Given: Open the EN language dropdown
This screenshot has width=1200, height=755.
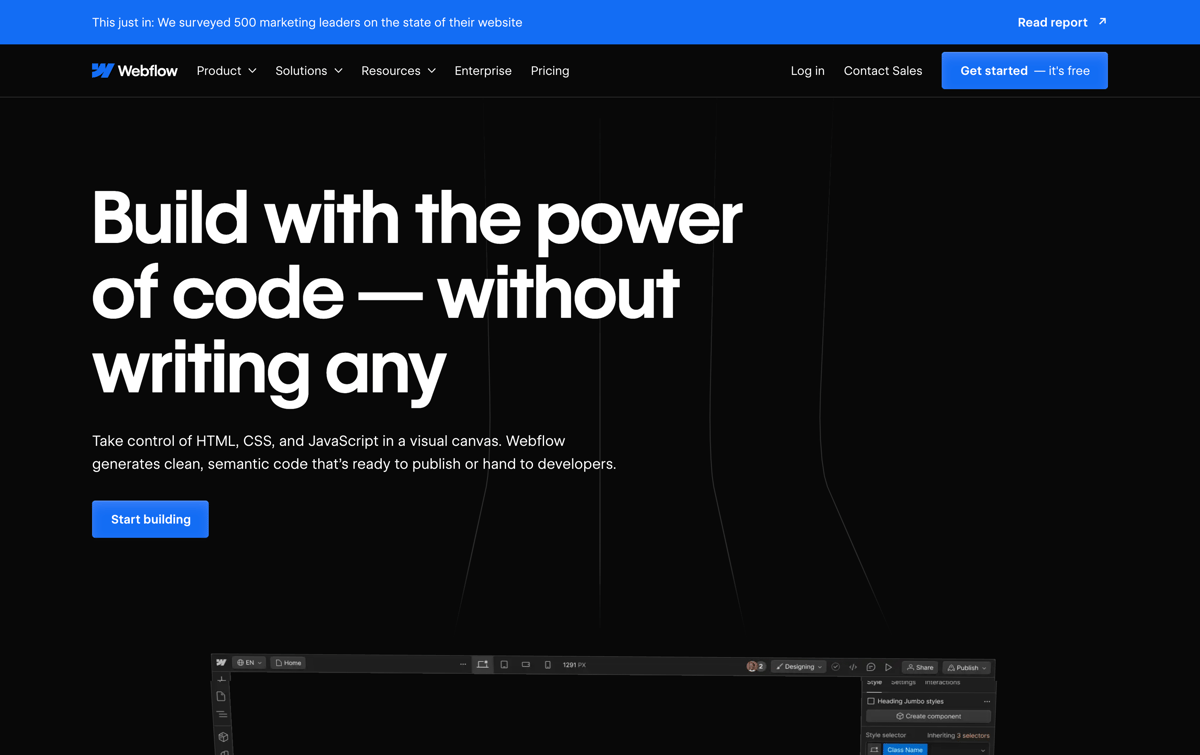Looking at the screenshot, I should click(x=249, y=662).
